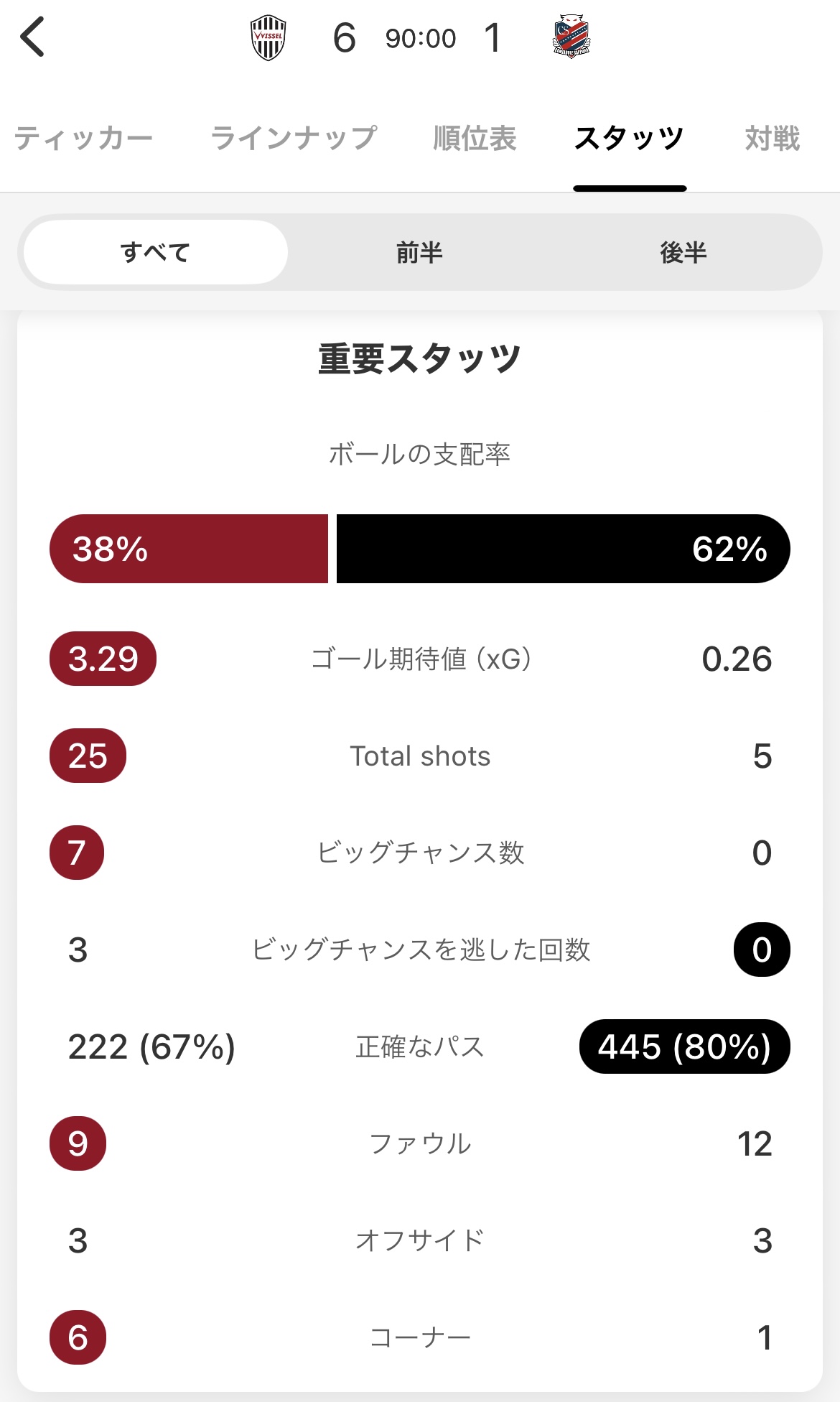Tap the 445 (80%) accurate passes badge
The width and height of the screenshot is (840, 1402).
[684, 1046]
